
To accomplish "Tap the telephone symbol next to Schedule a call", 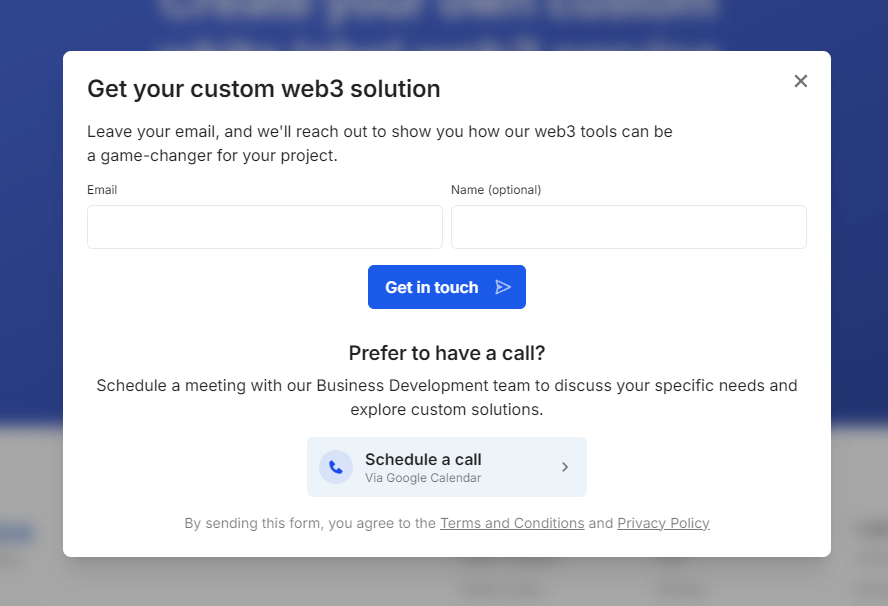I will coord(335,467).
